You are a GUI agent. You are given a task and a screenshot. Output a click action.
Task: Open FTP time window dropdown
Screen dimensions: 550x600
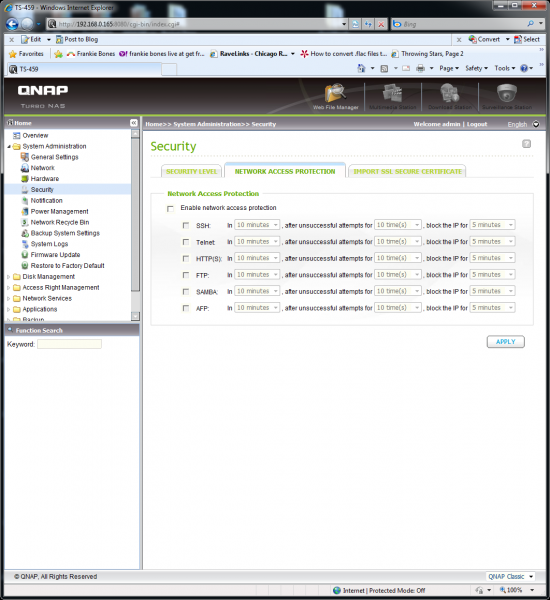[x=257, y=274]
